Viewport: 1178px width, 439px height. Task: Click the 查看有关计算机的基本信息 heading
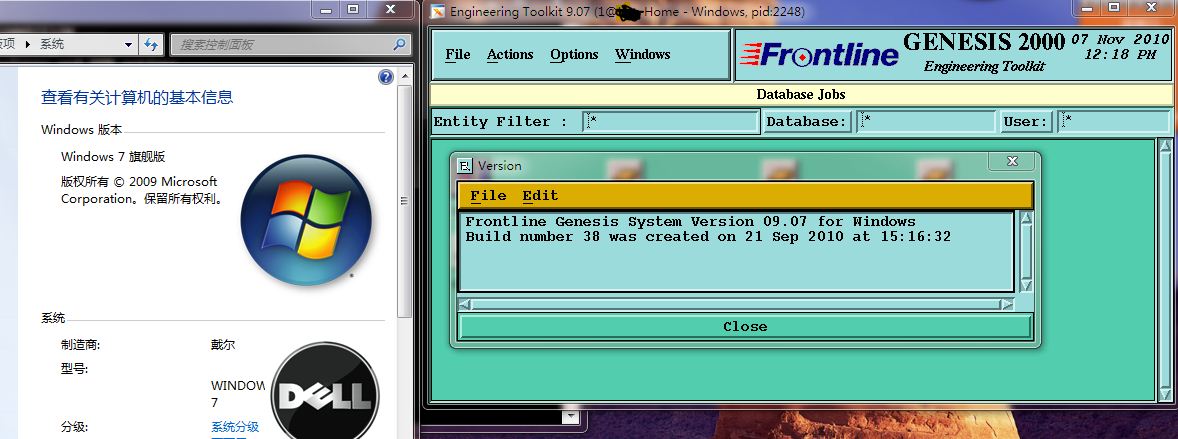point(137,97)
